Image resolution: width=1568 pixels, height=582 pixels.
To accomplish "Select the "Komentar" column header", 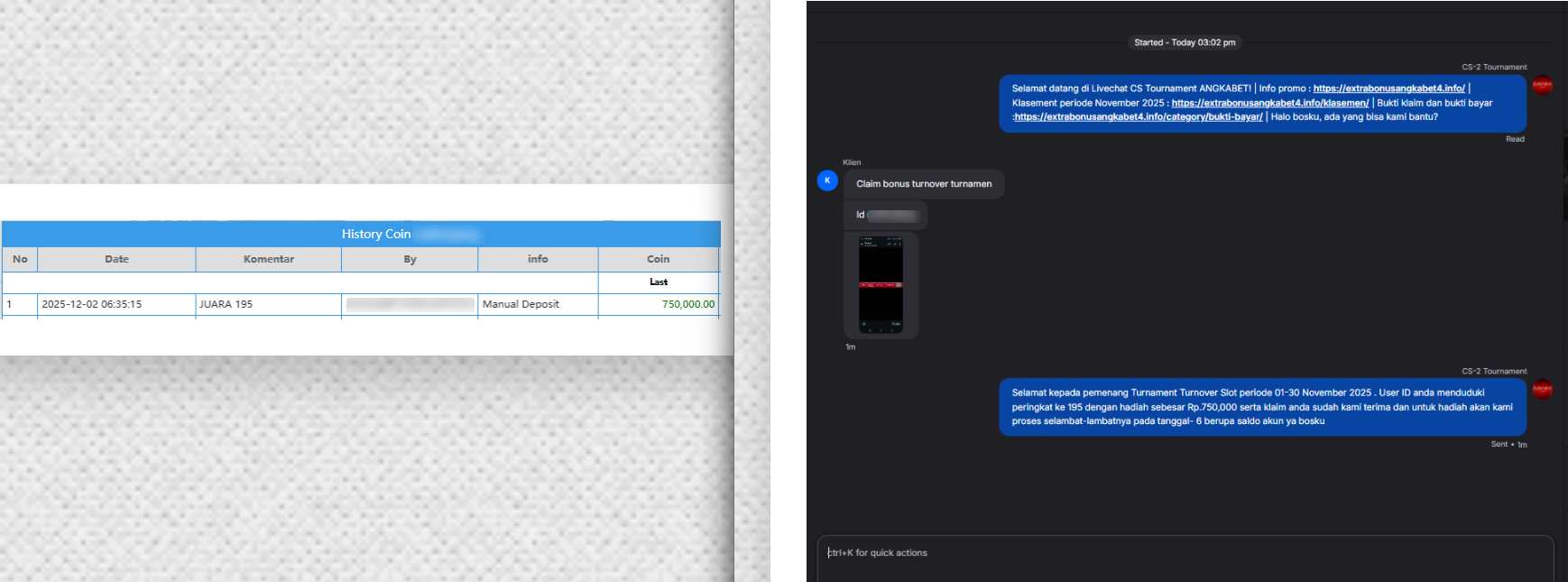I will click(x=269, y=259).
